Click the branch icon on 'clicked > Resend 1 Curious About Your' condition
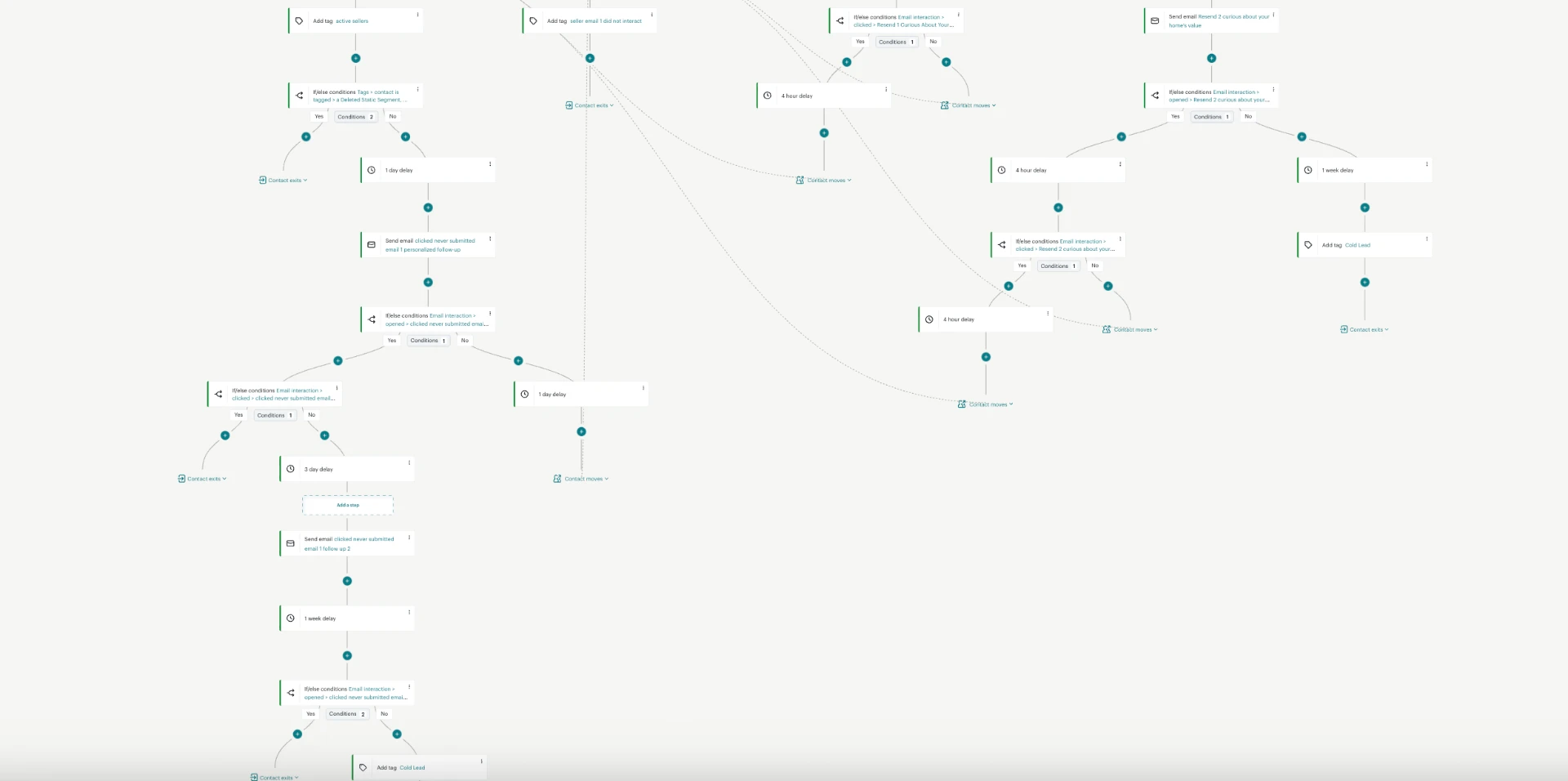1568x781 pixels. pos(840,21)
